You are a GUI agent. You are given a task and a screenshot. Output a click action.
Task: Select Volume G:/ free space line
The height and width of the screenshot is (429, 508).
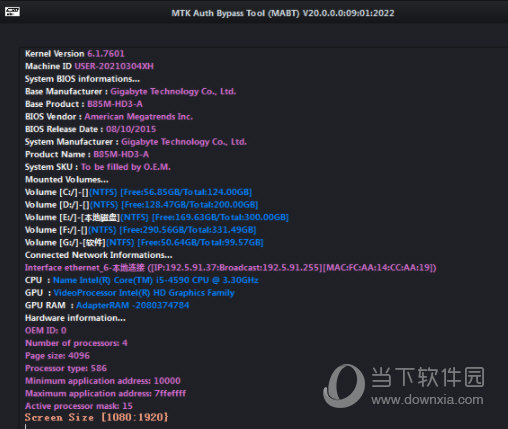click(144, 242)
